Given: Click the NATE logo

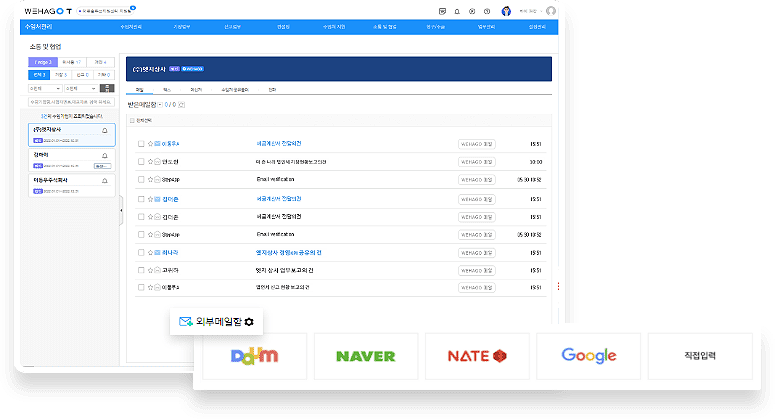Looking at the screenshot, I should click(x=477, y=356).
